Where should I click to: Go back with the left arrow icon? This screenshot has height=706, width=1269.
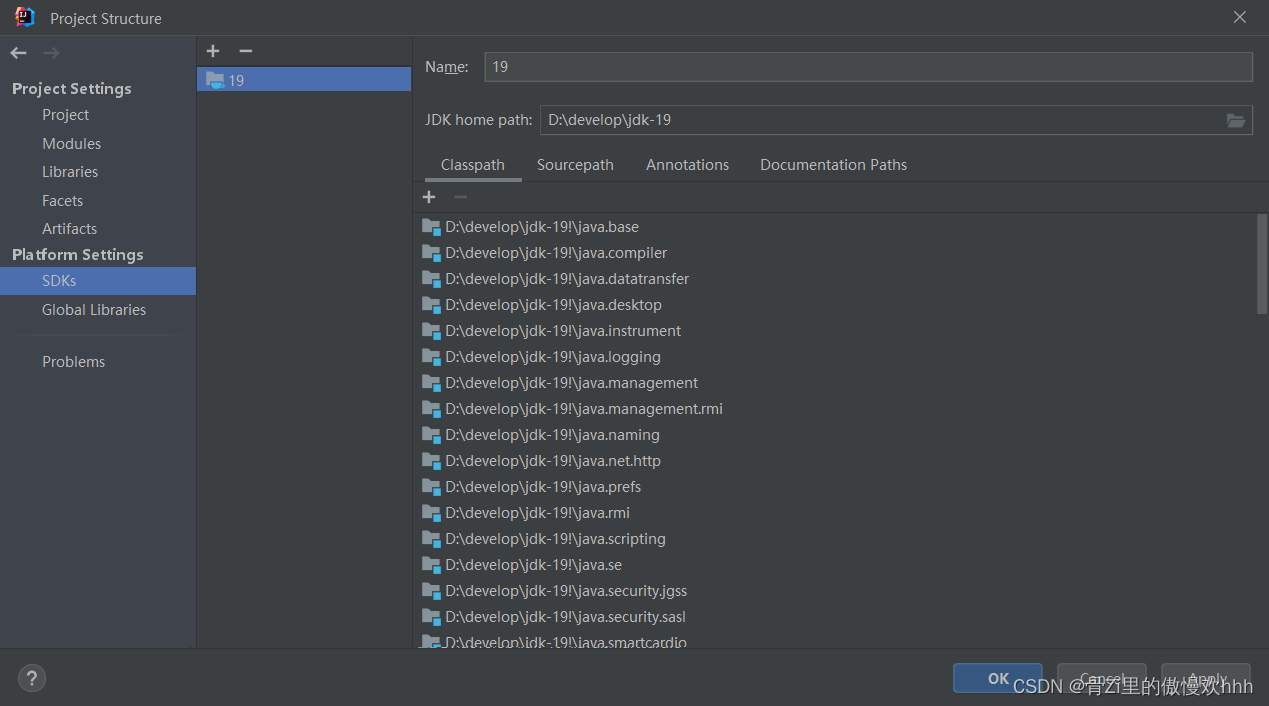click(x=19, y=53)
